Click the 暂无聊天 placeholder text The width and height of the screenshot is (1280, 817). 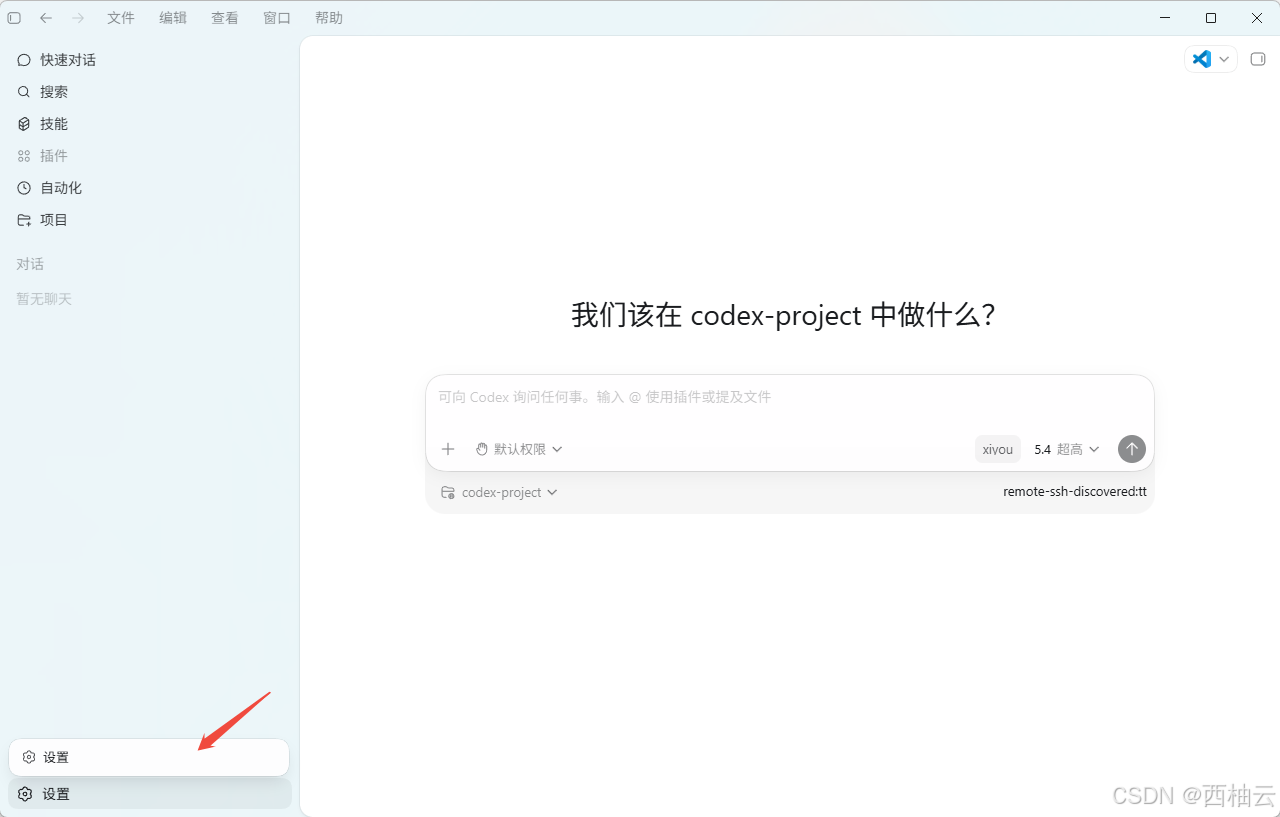click(x=44, y=299)
